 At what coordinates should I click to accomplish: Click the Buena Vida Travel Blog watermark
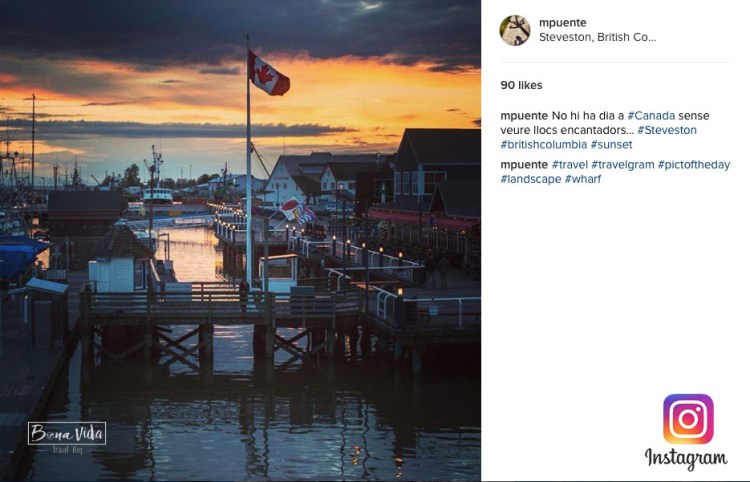[67, 437]
